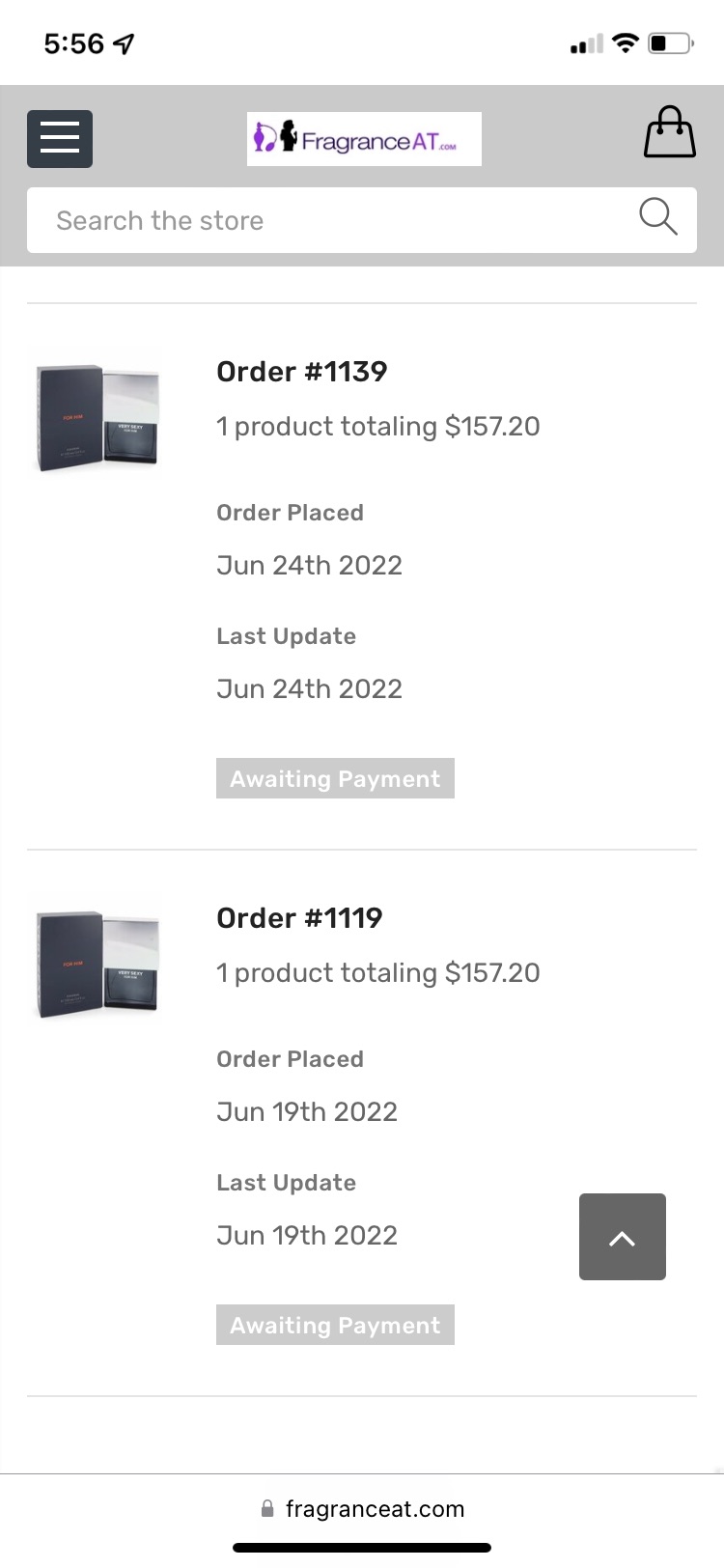This screenshot has height=1568, width=724.
Task: Tap the Wi-Fi status icon
Action: tap(626, 42)
